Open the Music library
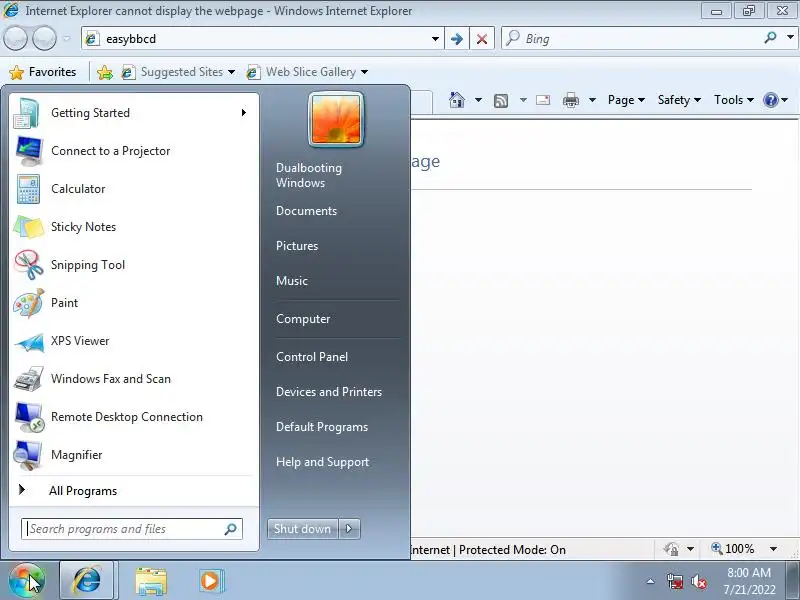 tap(292, 281)
